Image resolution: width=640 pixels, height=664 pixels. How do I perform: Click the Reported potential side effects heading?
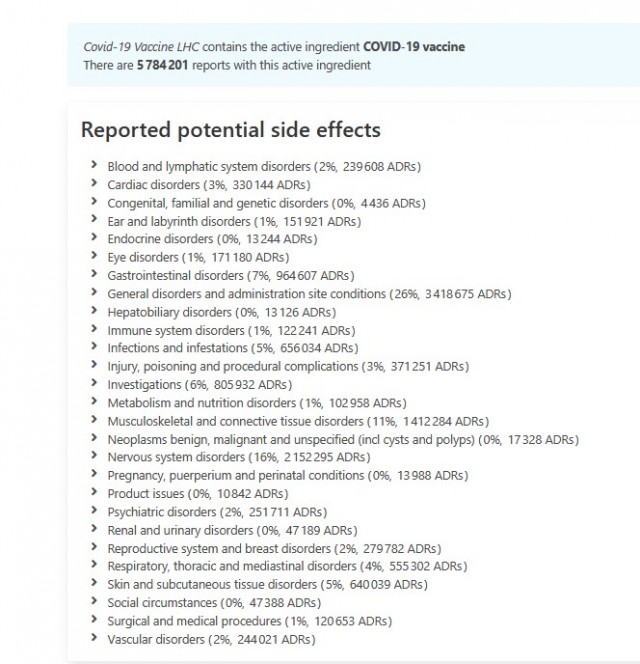point(230,130)
